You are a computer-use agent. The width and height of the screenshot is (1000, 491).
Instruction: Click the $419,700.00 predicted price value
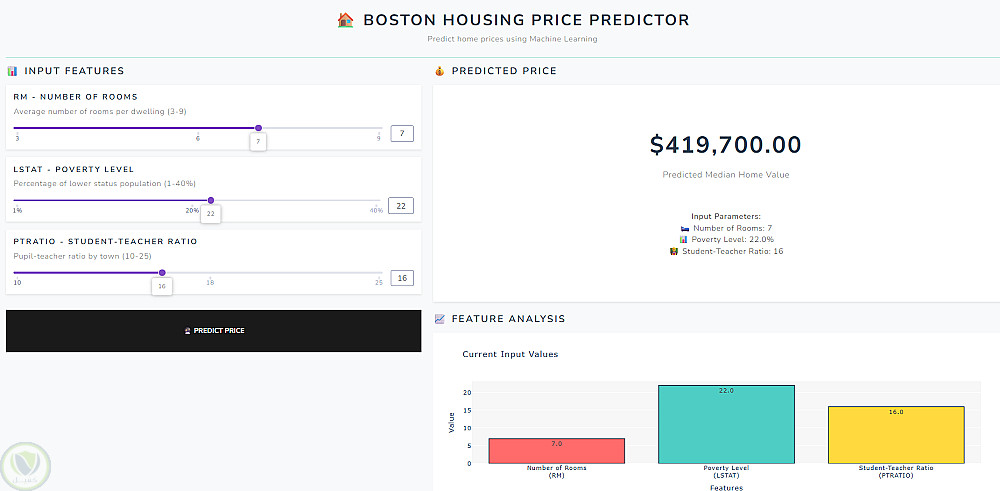pyautogui.click(x=725, y=145)
